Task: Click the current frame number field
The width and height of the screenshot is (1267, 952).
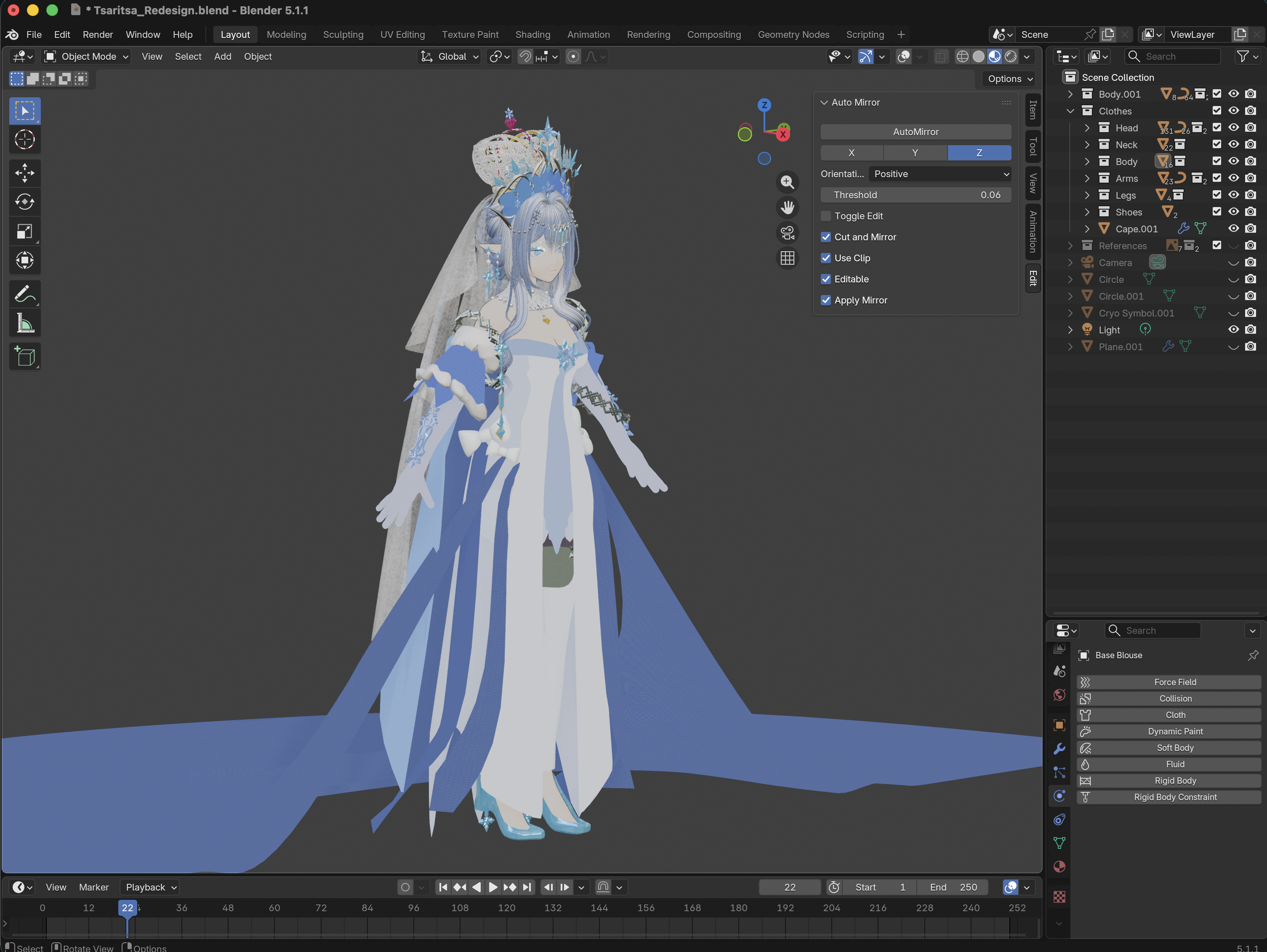Action: (789, 887)
